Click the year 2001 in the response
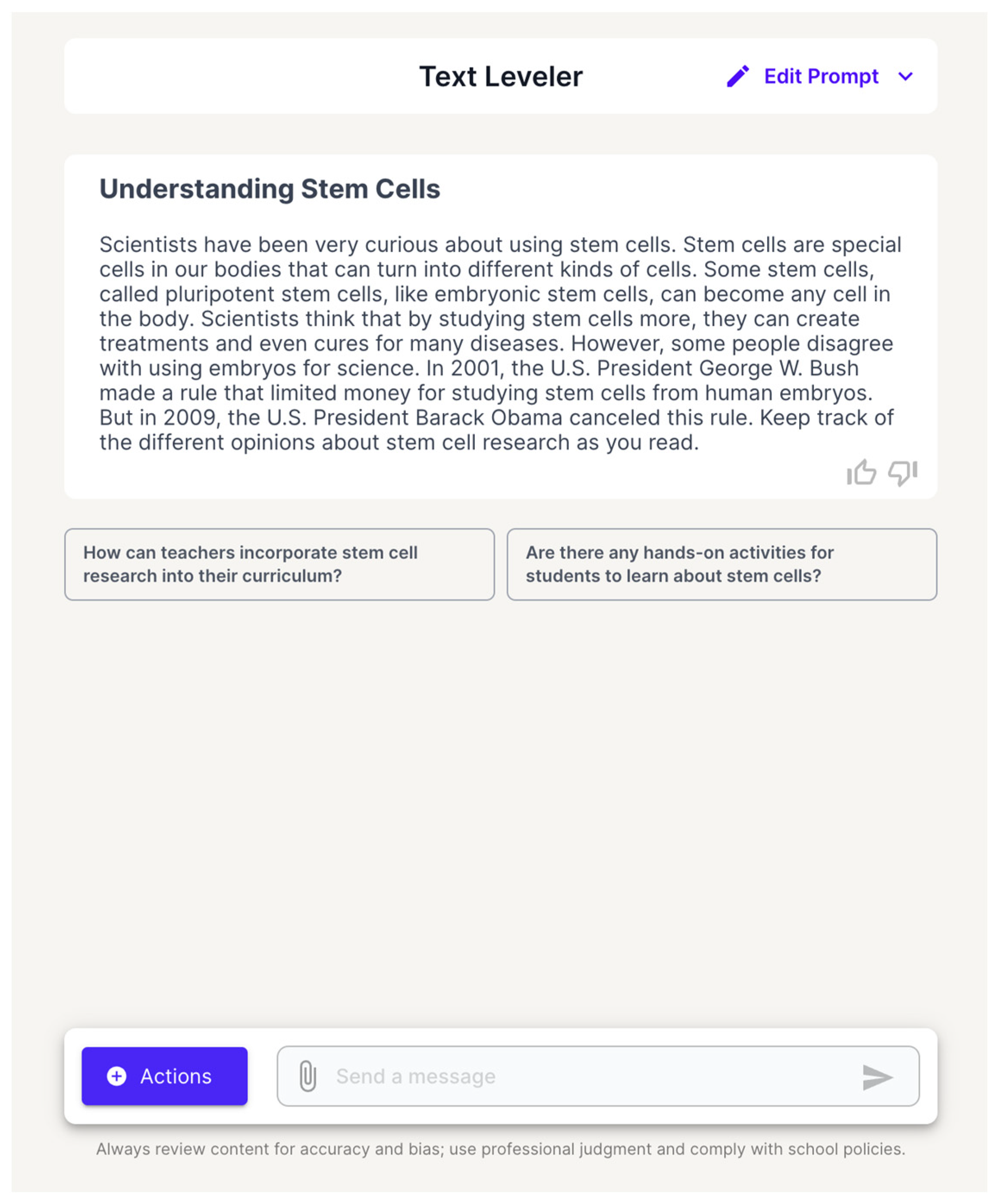The height and width of the screenshot is (1204, 998). pyautogui.click(x=474, y=368)
